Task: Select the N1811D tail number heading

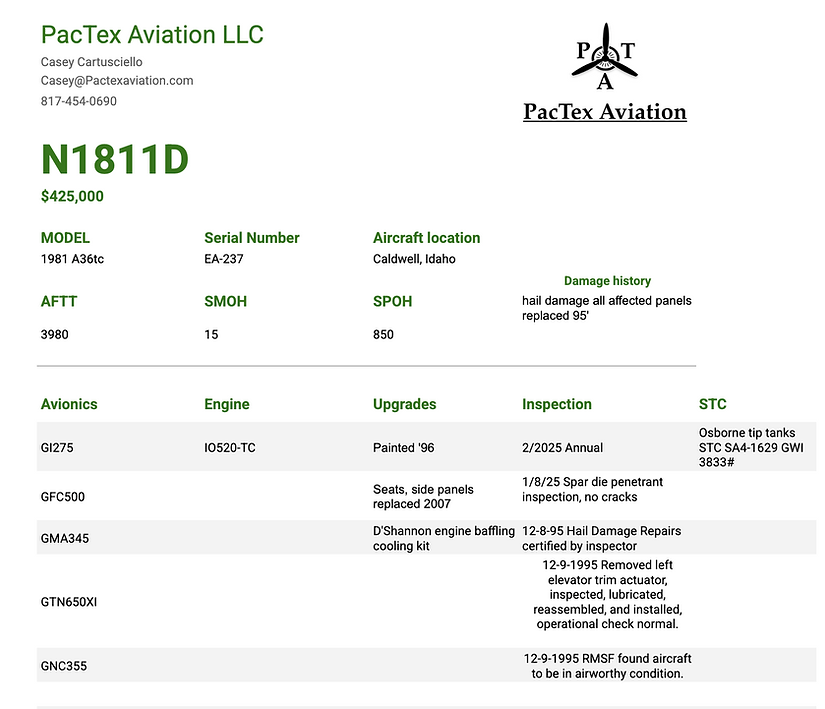Action: pyautogui.click(x=115, y=159)
